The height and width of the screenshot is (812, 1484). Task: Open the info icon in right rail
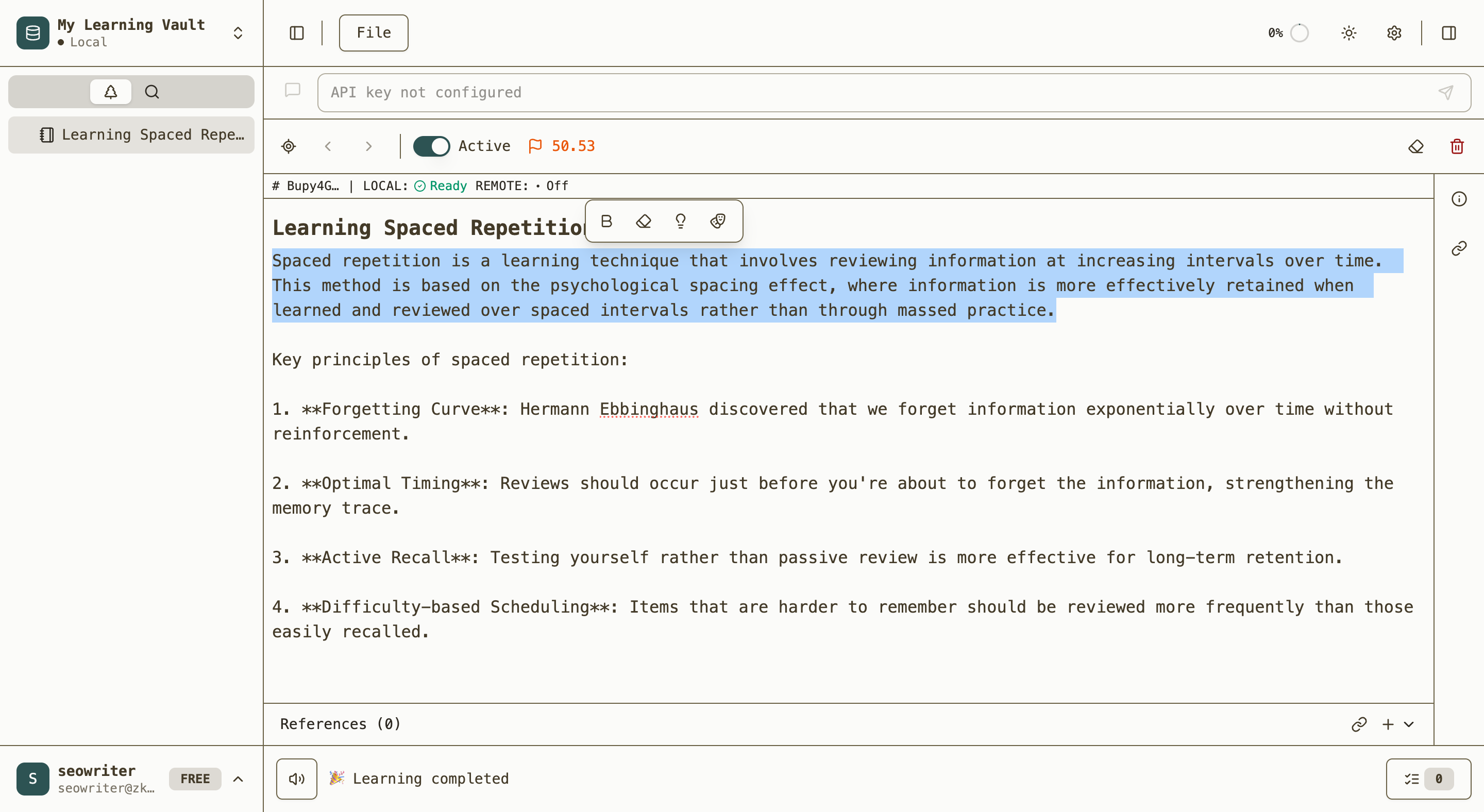click(1459, 199)
